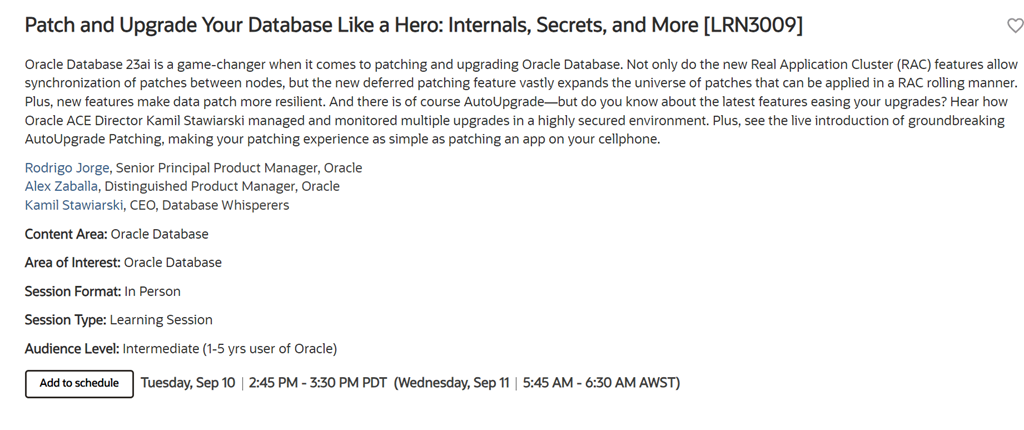1024x430 pixels.
Task: Click the Learning Session type value
Action: click(161, 320)
